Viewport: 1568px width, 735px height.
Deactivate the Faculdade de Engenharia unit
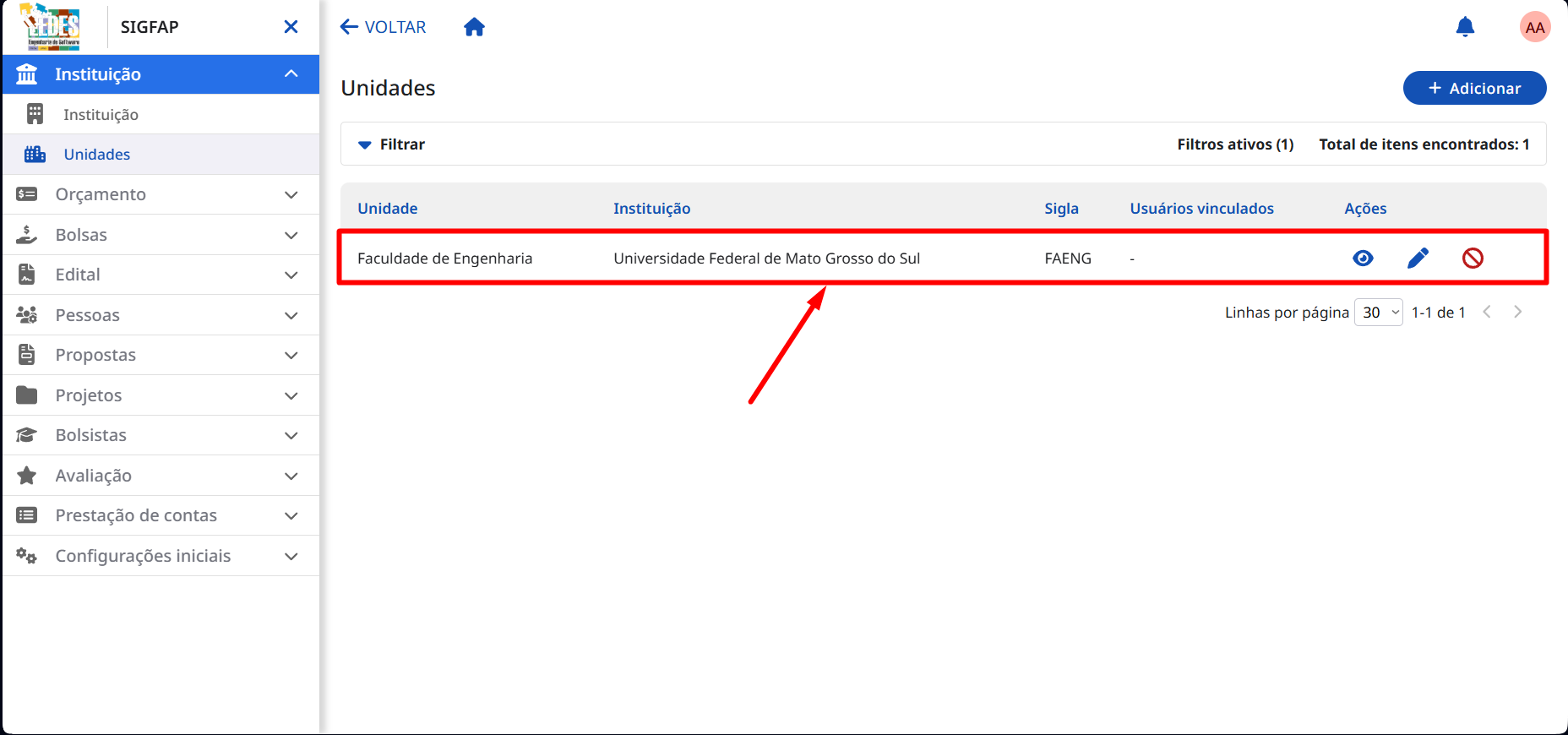[x=1473, y=259]
